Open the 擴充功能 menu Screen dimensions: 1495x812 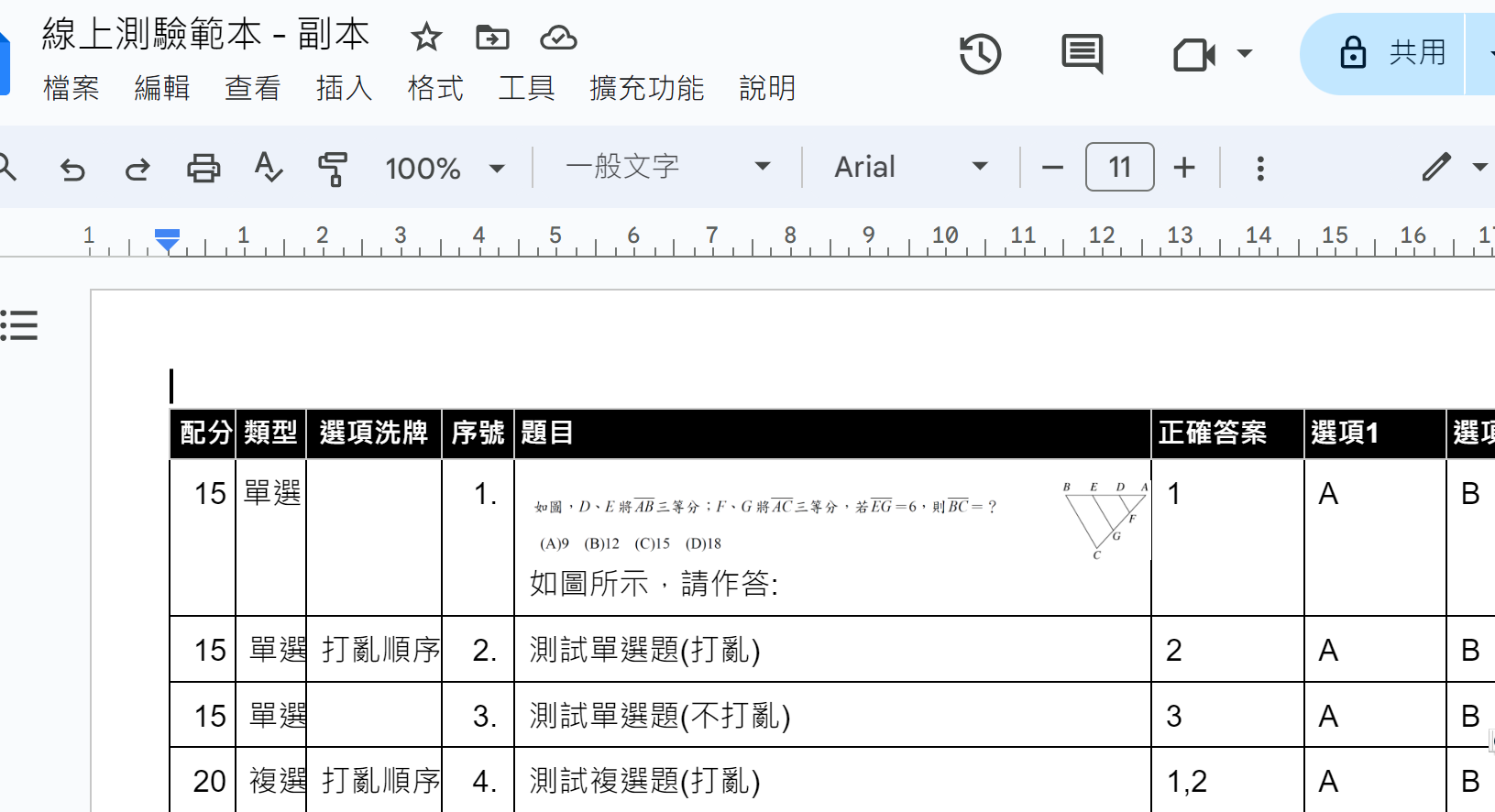(x=646, y=88)
